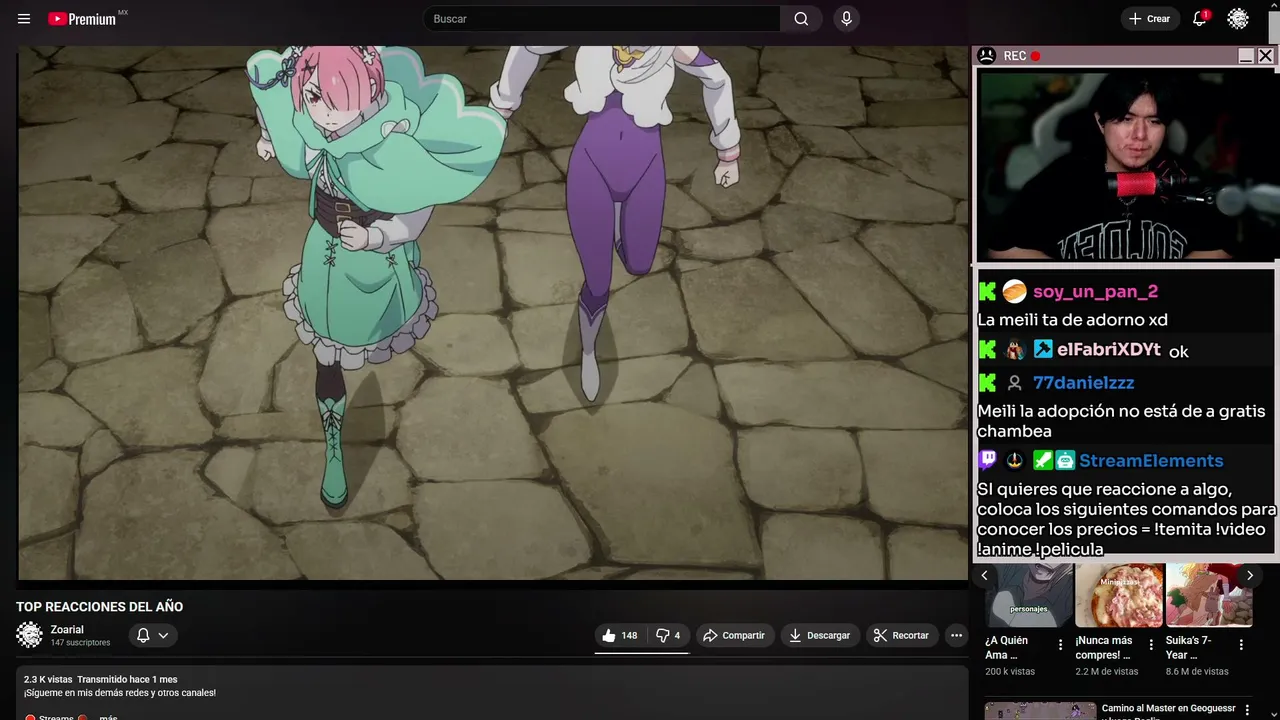The image size is (1280, 720).
Task: Click the soy_un_pan_2 chat username
Action: pos(1095,292)
